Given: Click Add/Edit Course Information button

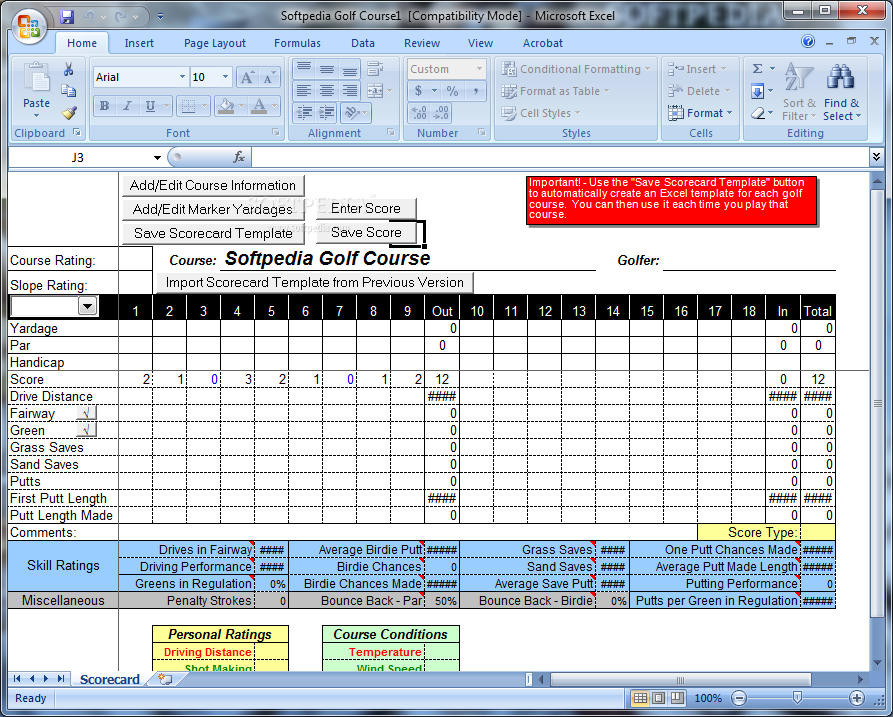Looking at the screenshot, I should [x=213, y=186].
